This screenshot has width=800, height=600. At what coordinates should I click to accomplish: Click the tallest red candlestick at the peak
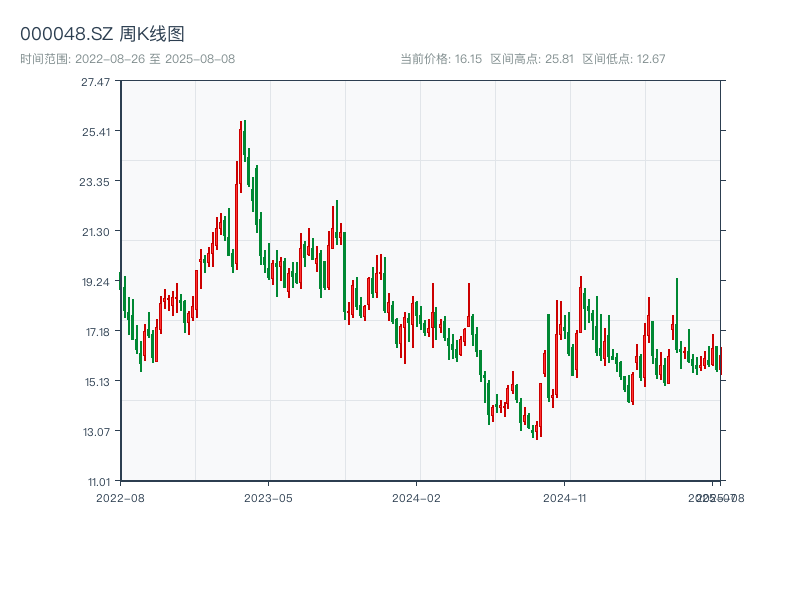[x=241, y=157]
